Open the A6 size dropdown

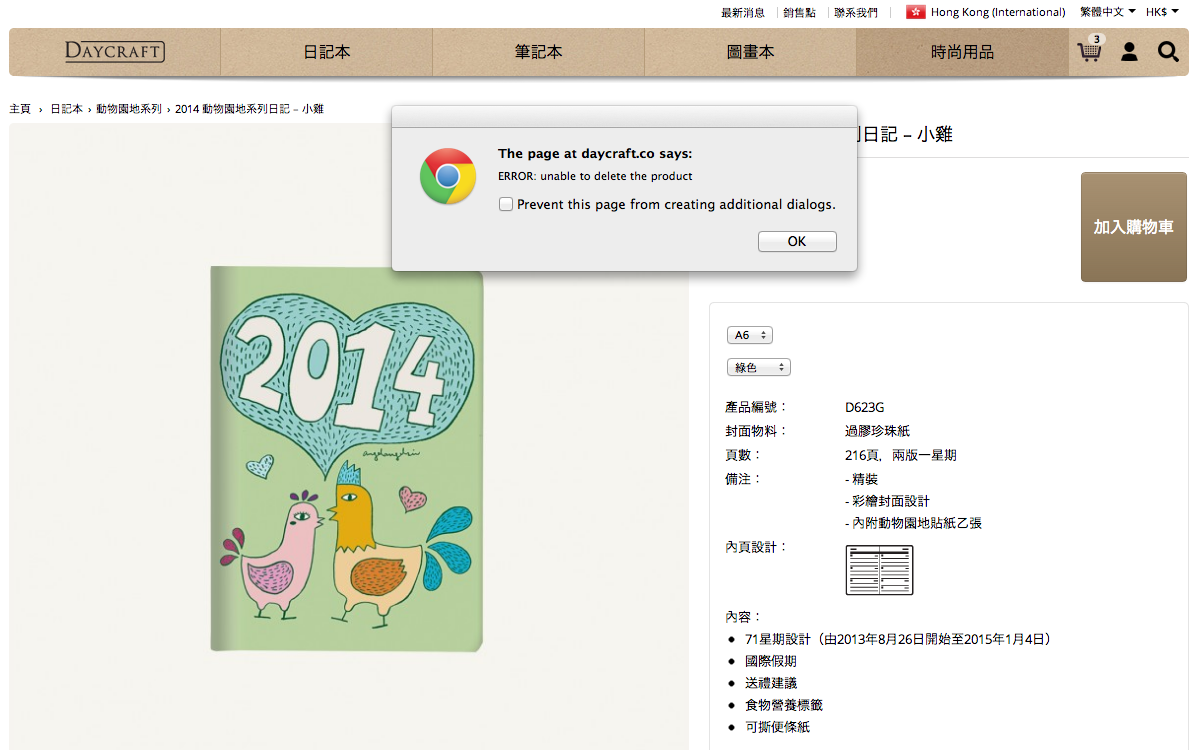click(750, 335)
